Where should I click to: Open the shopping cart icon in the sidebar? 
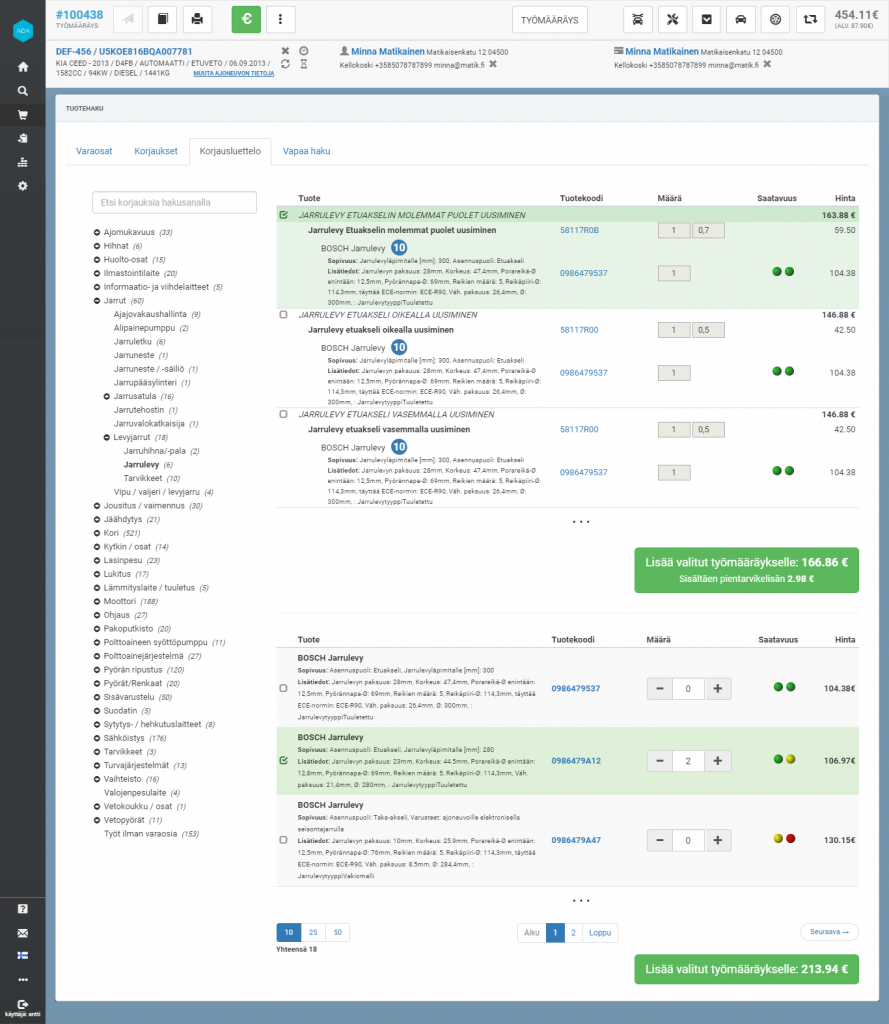tap(23, 115)
